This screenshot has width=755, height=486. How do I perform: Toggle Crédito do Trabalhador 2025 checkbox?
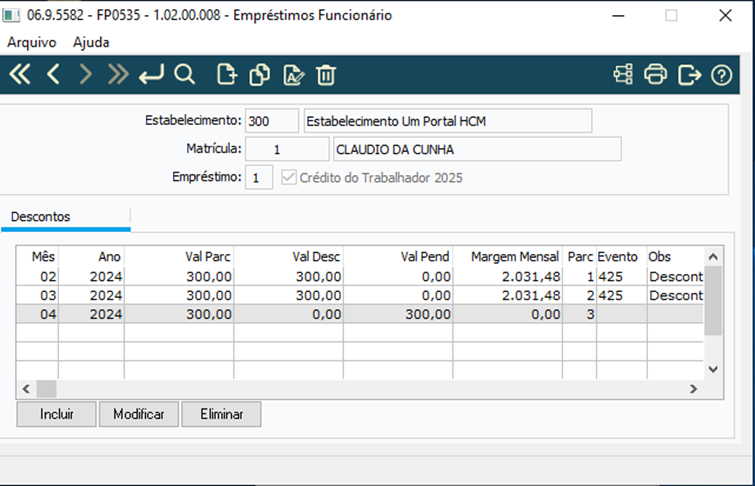click(290, 178)
